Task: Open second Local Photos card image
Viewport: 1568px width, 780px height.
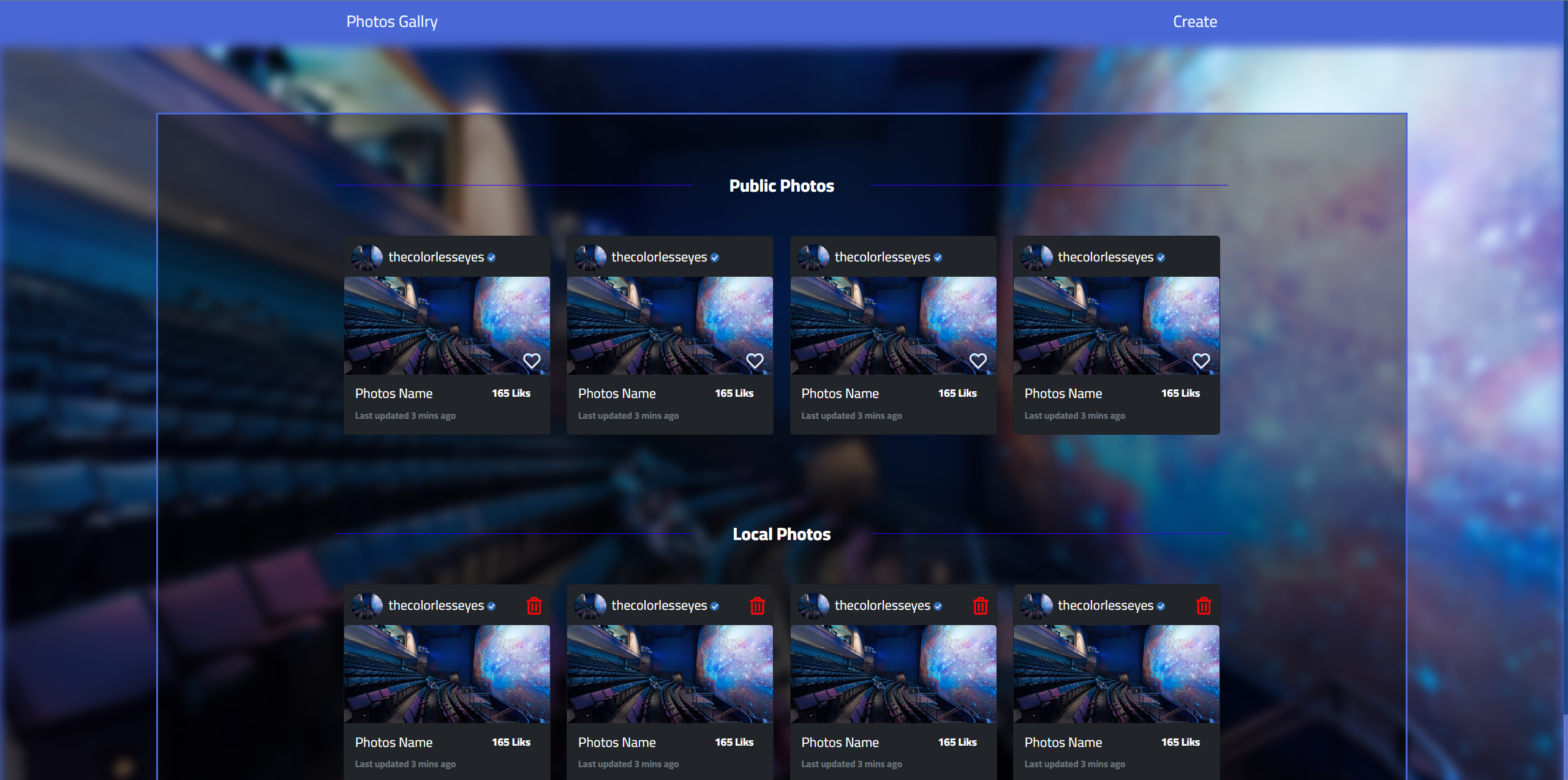Action: tap(670, 674)
